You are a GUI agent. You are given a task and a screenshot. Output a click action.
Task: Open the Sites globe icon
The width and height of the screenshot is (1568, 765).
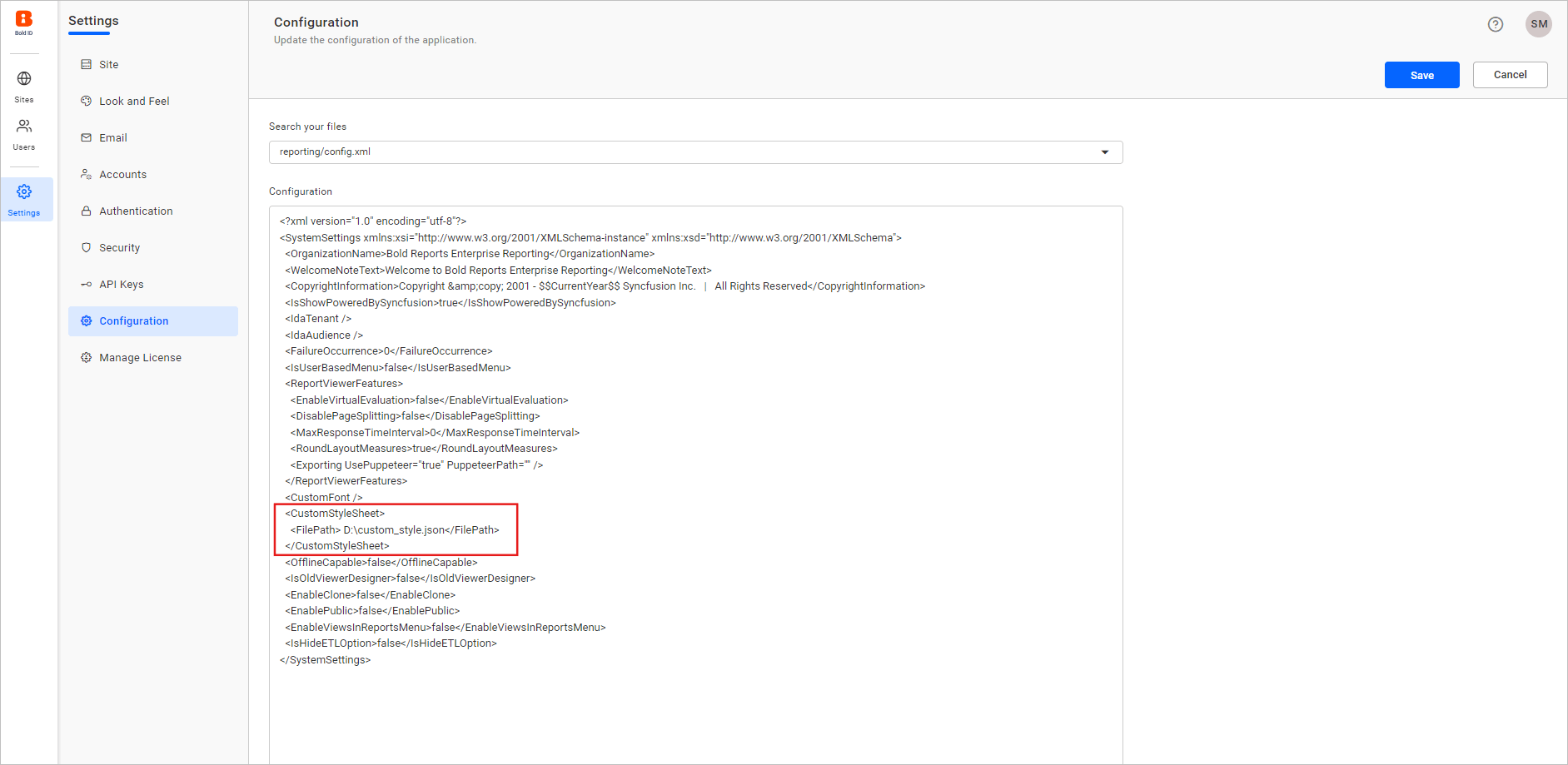pos(24,78)
